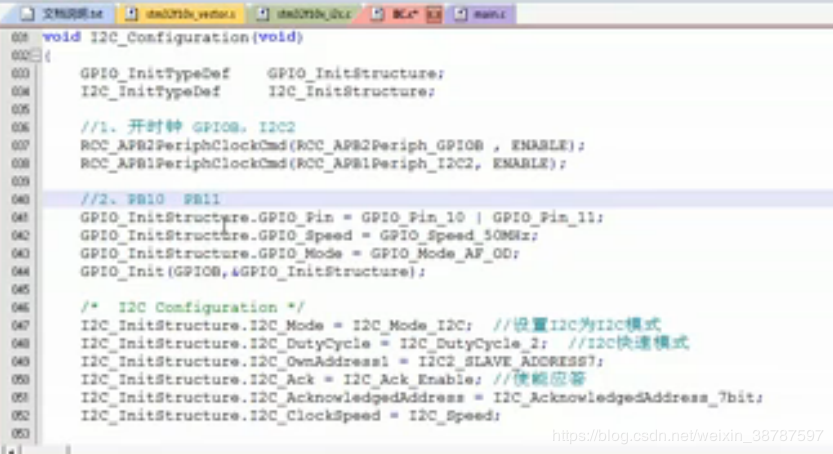Click 'I2C_Ack_Enable' value on line 050
This screenshot has height=454, width=833.
click(x=408, y=380)
